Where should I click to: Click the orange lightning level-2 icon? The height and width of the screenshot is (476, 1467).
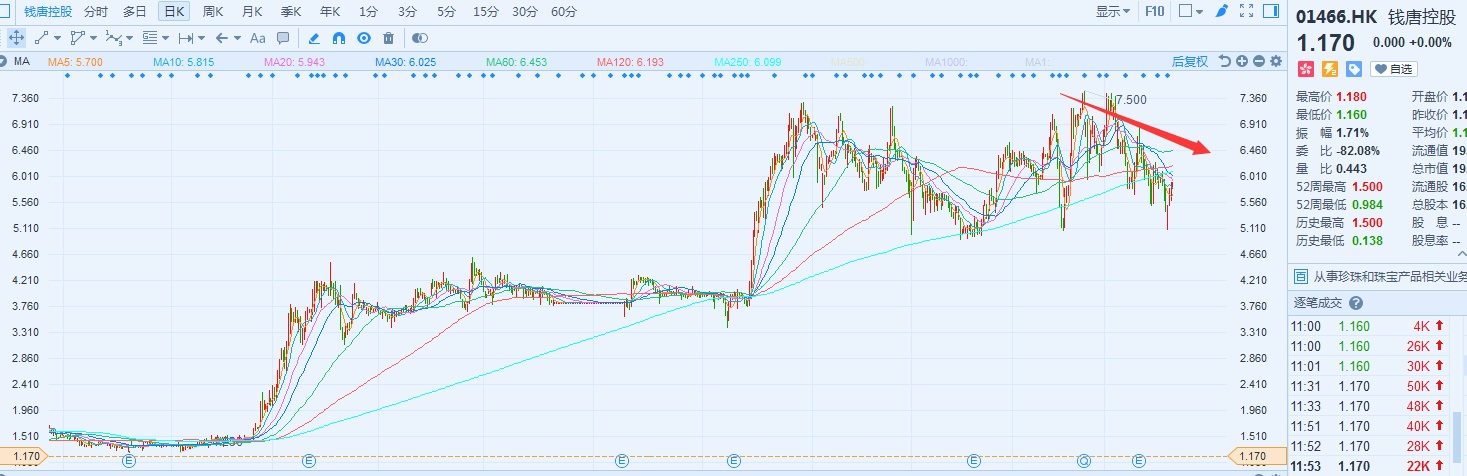(x=1330, y=69)
